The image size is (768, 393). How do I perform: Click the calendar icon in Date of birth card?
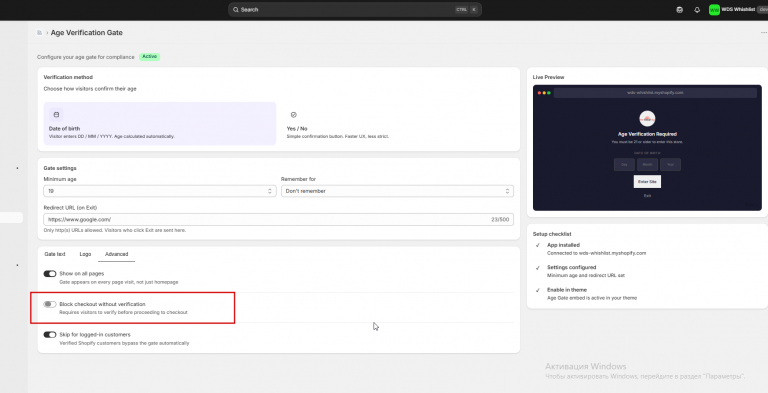pyautogui.click(x=56, y=115)
